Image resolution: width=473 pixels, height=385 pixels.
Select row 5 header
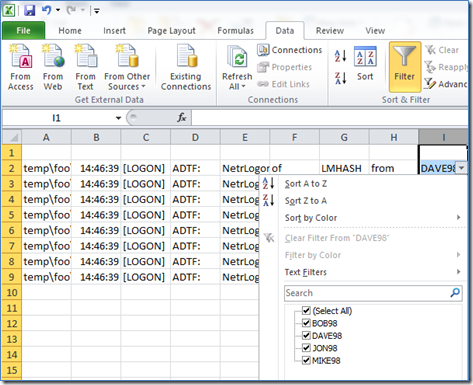tap(12, 215)
